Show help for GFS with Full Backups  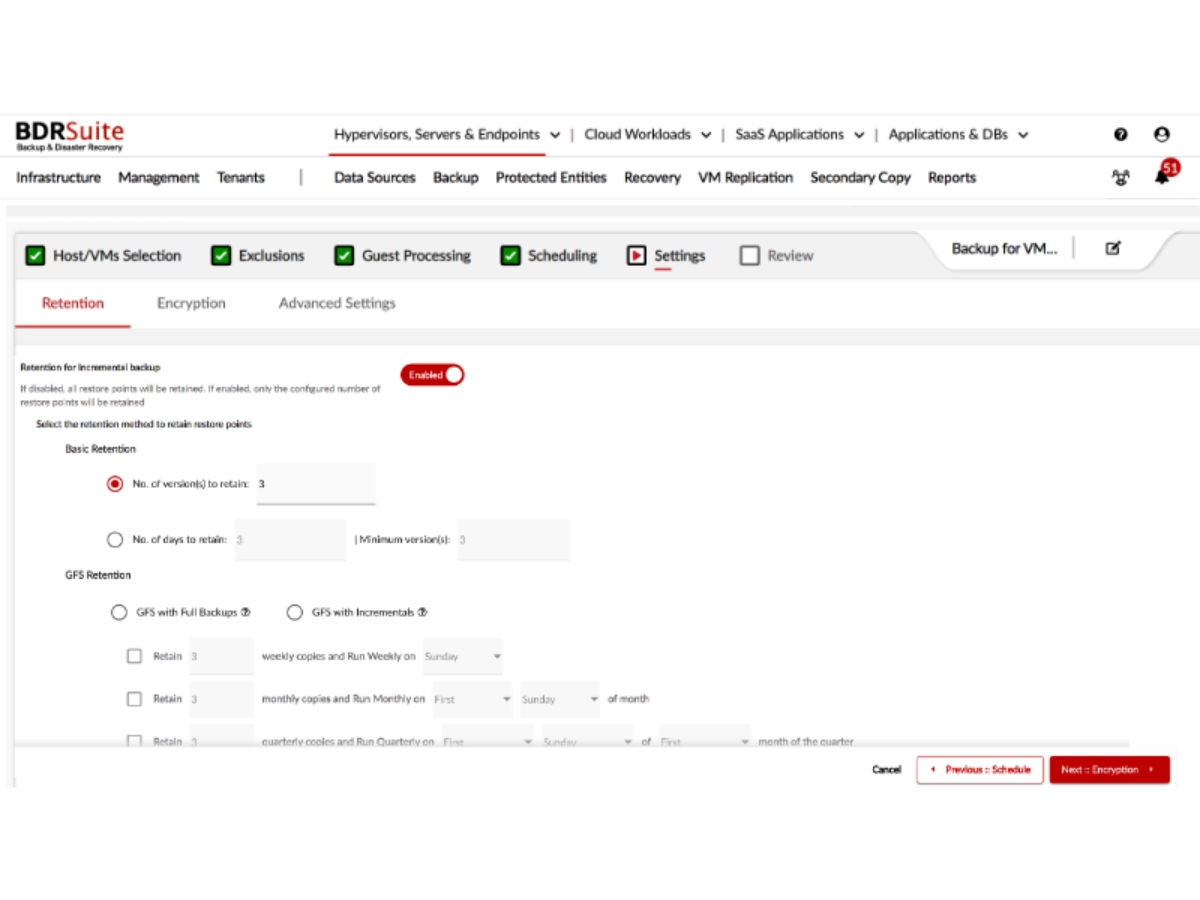point(244,612)
